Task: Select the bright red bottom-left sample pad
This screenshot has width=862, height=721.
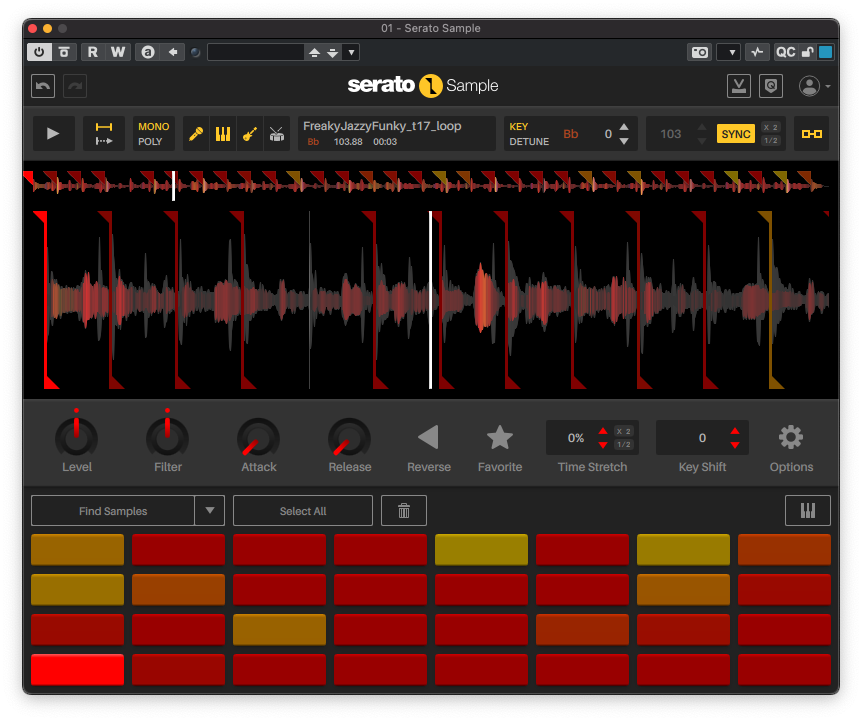Action: [78, 669]
